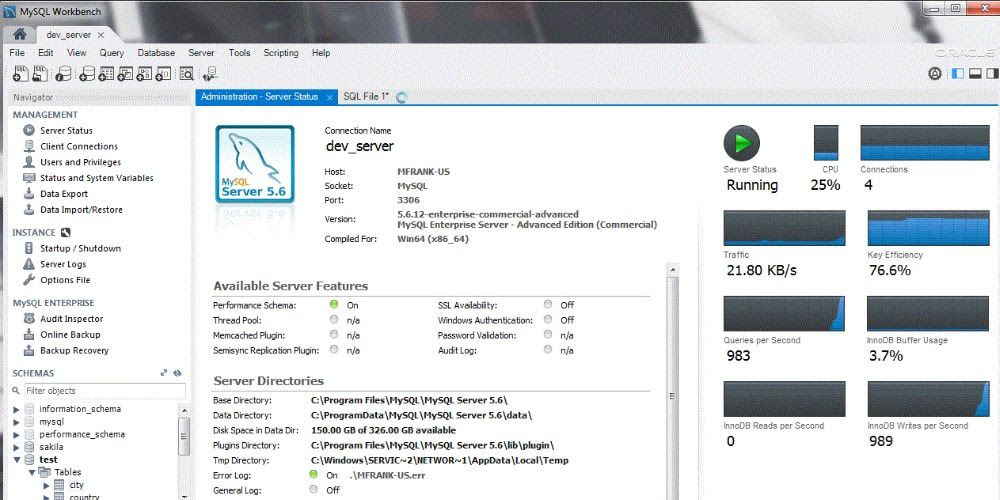The height and width of the screenshot is (500, 1000).
Task: Open the Tools menu
Action: pos(240,53)
